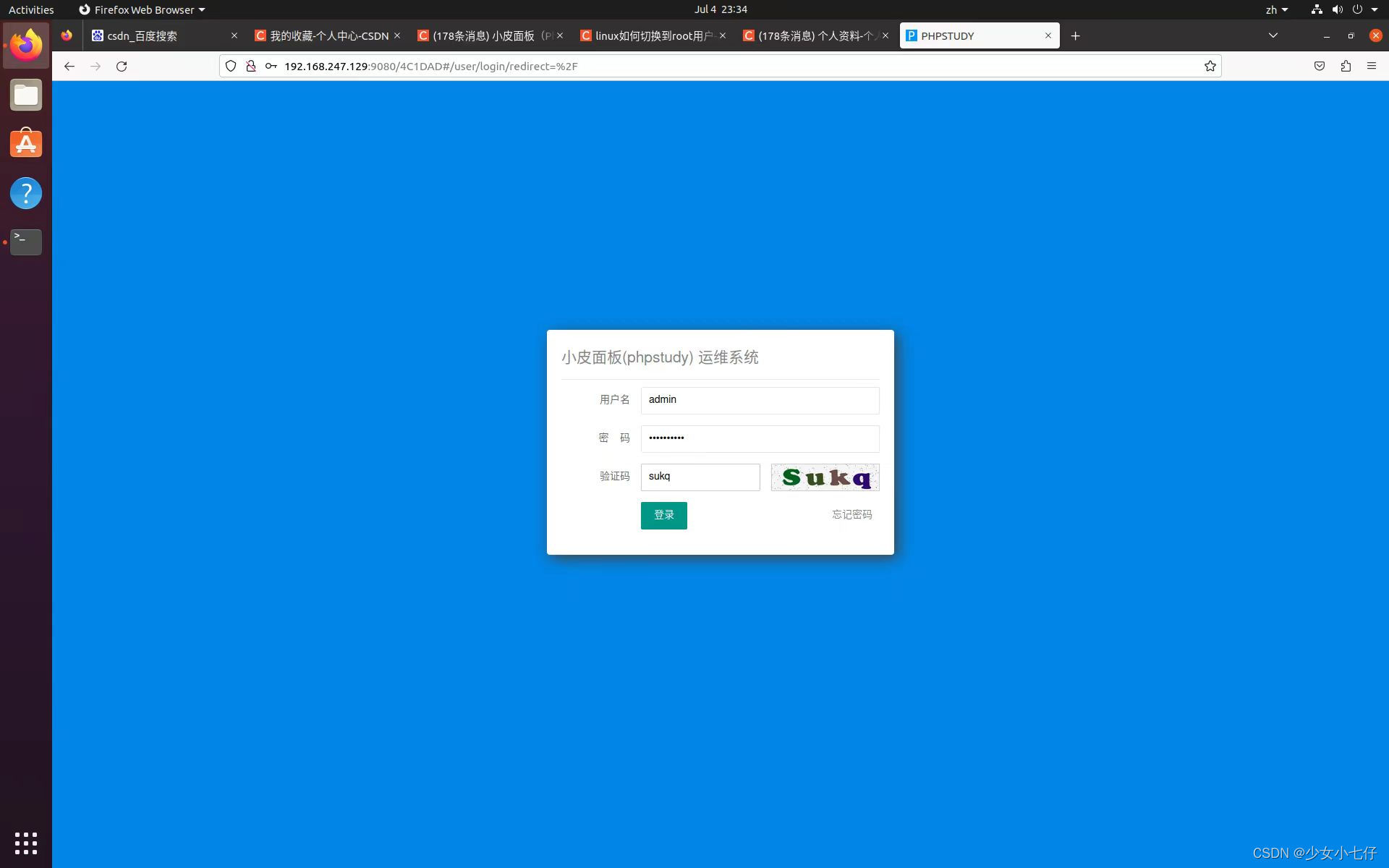Expand the list-all-tabs chevron
The height and width of the screenshot is (868, 1389).
coord(1273,35)
